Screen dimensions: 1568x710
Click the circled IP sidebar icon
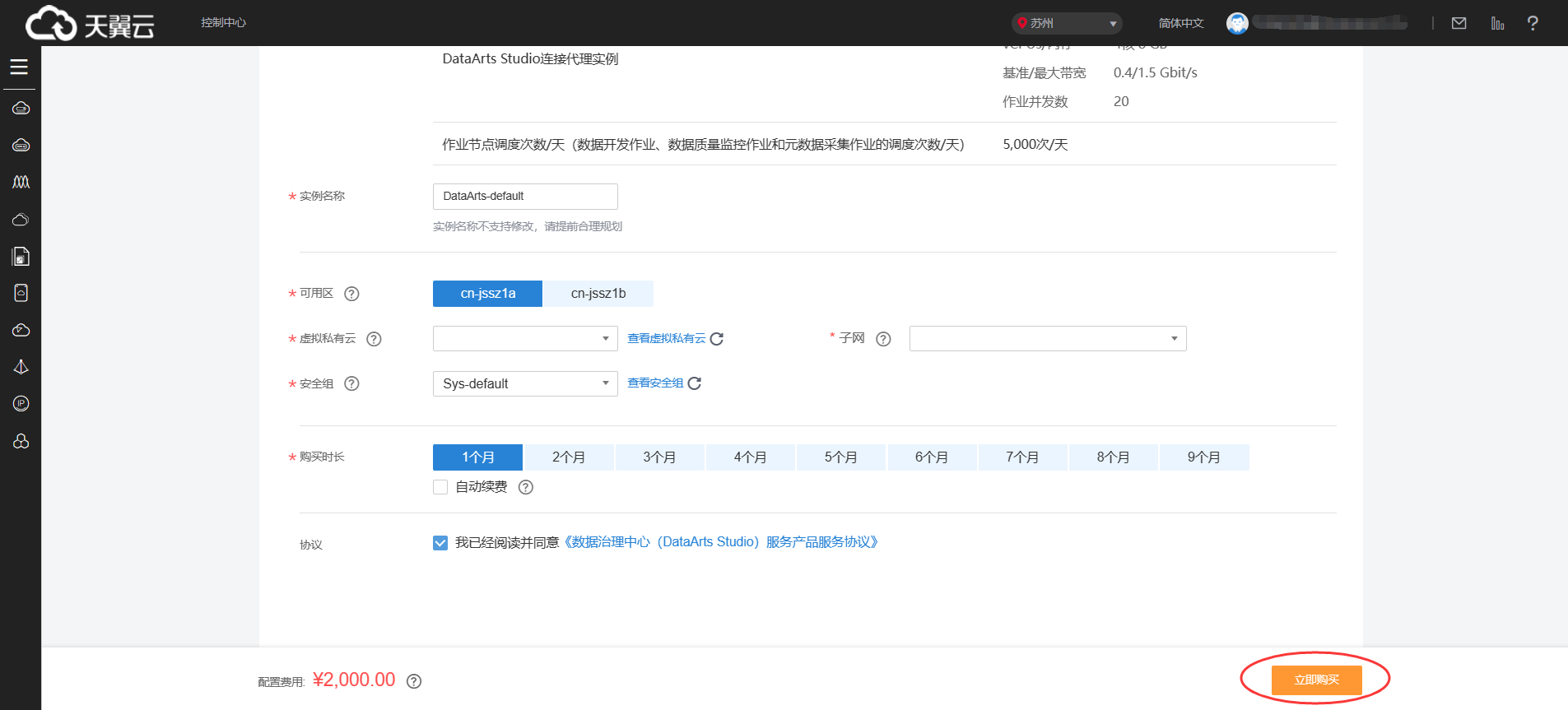[21, 403]
